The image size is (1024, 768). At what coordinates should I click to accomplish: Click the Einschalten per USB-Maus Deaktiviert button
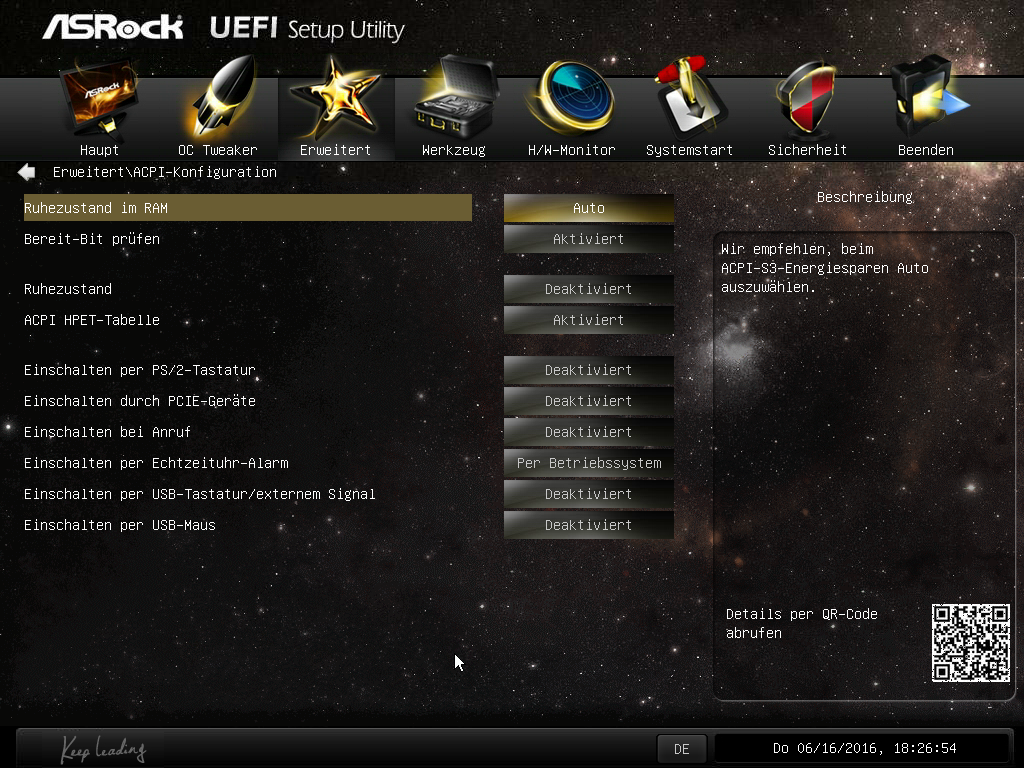click(x=588, y=525)
